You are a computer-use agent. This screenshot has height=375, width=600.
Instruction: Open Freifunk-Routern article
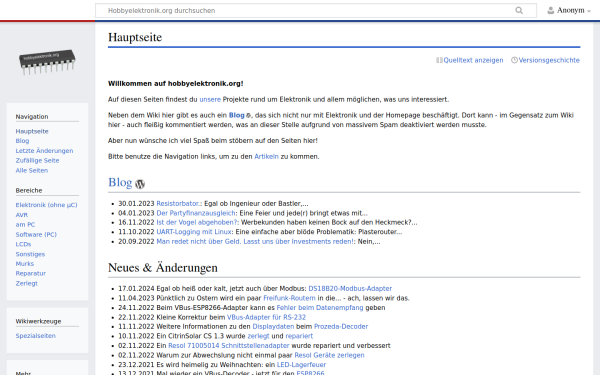coord(289,298)
